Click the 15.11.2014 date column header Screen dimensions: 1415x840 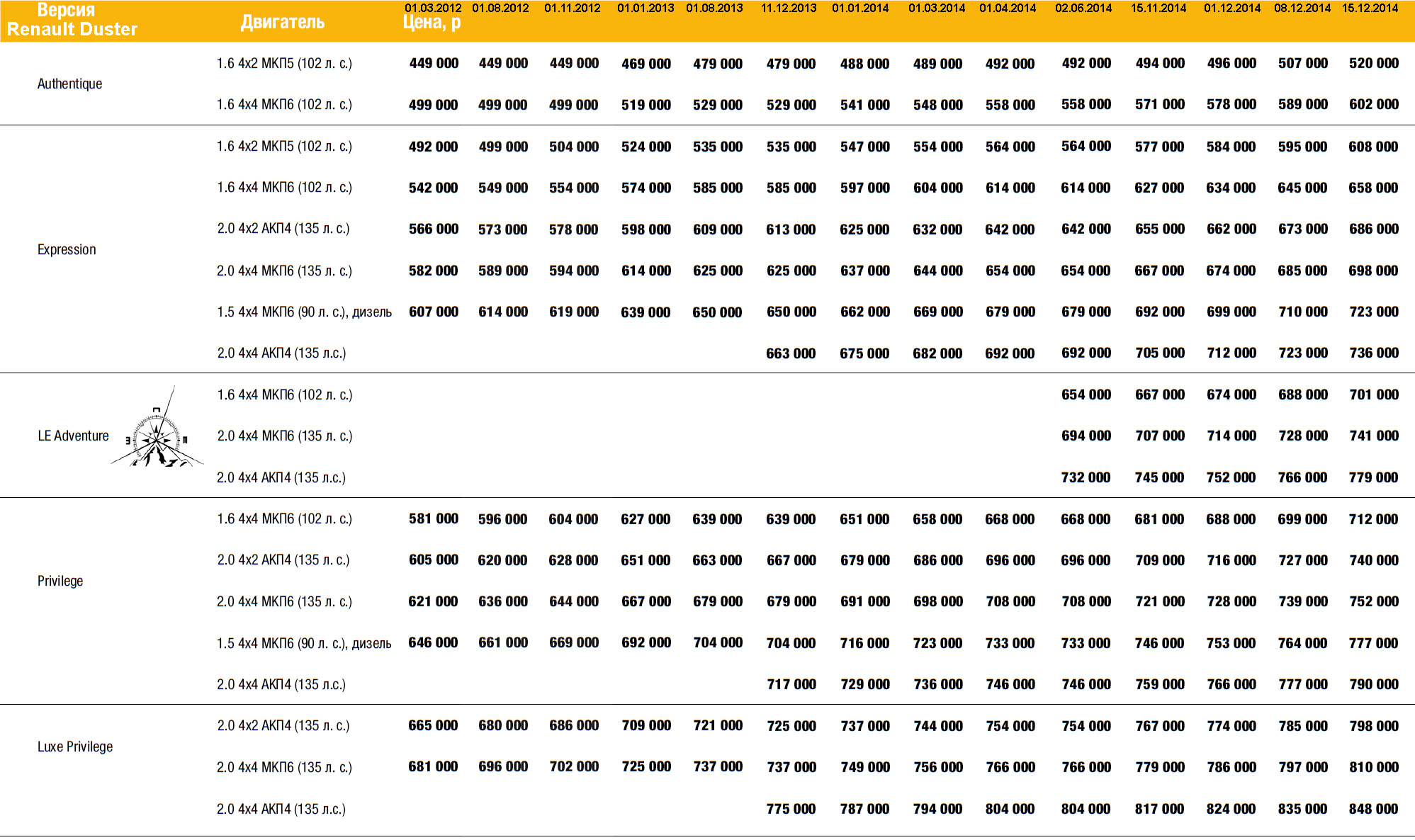click(1159, 8)
